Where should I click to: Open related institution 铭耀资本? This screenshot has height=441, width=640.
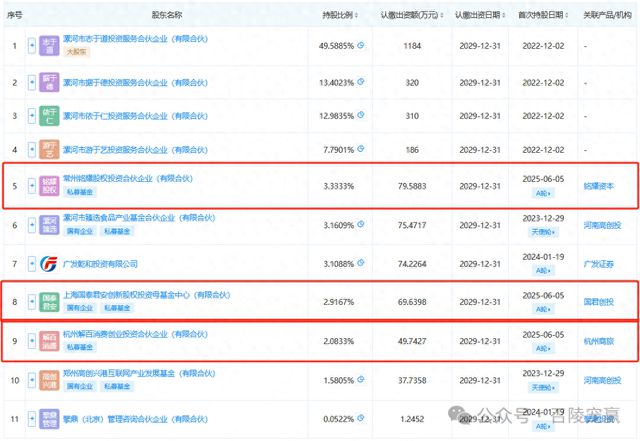(599, 186)
